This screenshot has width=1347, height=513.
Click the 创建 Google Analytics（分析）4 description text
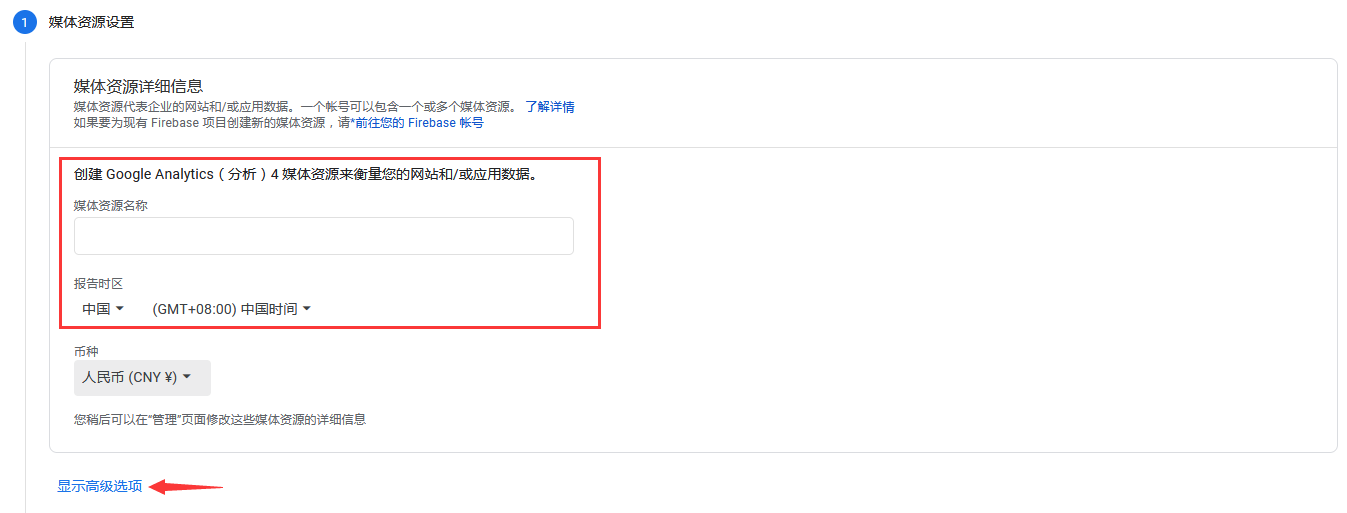307,175
